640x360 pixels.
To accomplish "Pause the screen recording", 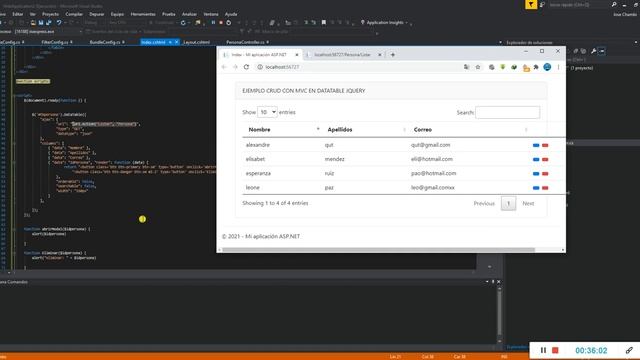I will pyautogui.click(x=543, y=350).
